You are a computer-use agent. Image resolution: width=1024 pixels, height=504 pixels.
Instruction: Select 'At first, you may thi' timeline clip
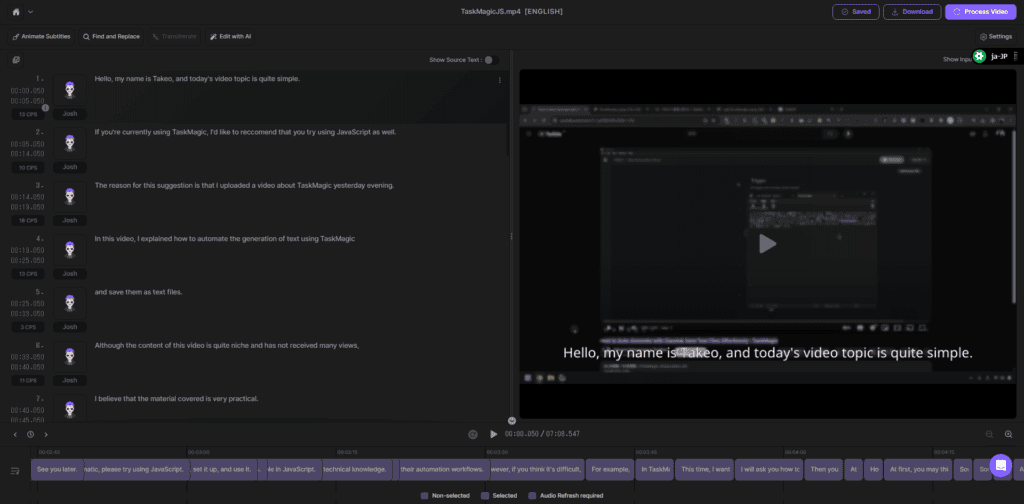tap(918, 469)
